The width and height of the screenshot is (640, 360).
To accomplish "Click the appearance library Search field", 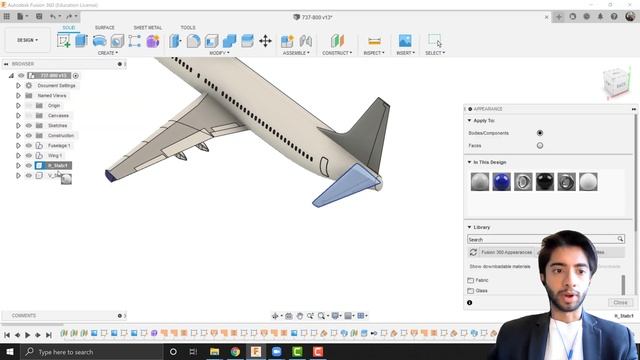I will point(546,240).
